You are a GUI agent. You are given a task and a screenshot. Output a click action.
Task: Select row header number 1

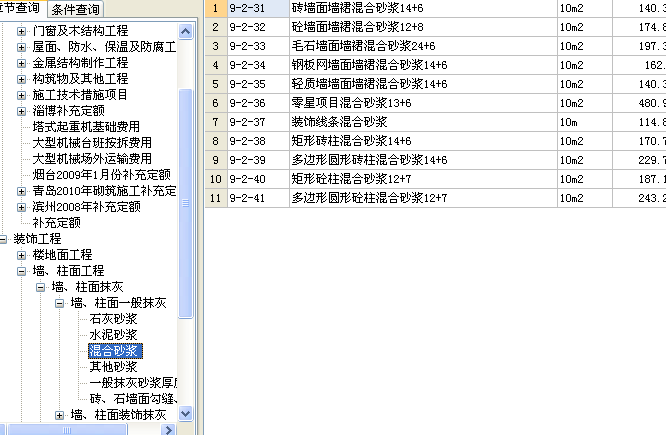pyautogui.click(x=216, y=8)
